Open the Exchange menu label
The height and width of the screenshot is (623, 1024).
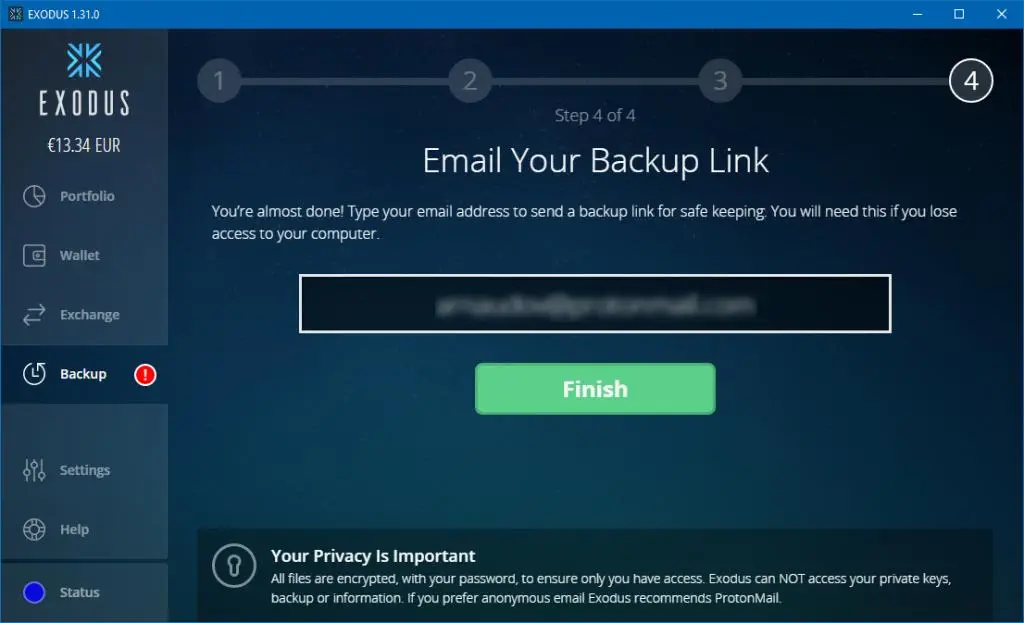click(x=89, y=315)
